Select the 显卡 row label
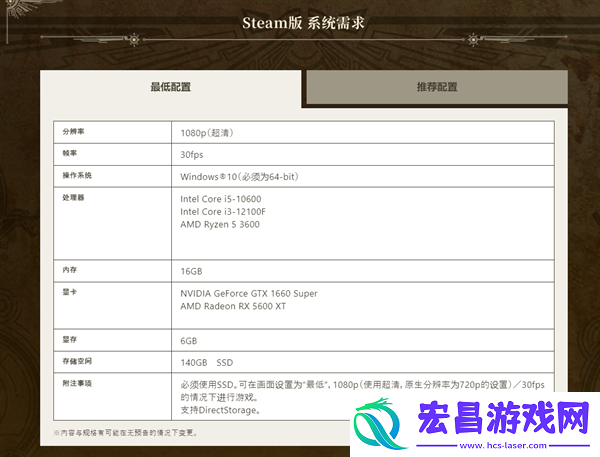Screen dimensions: 600x457 pyautogui.click(x=70, y=292)
